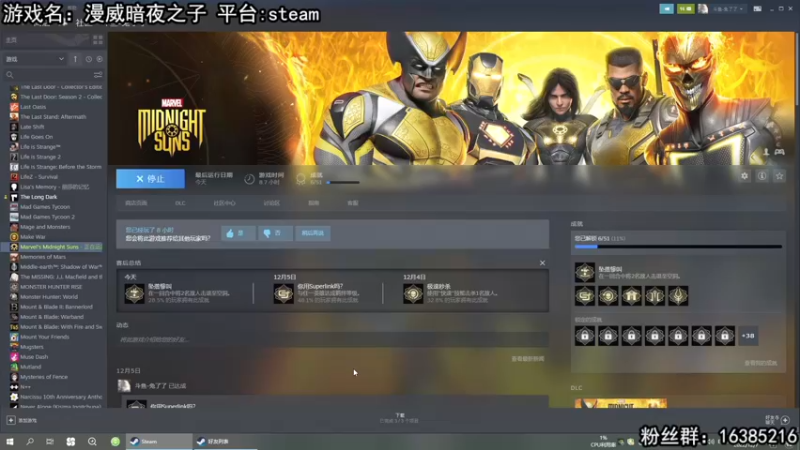
Task: Select Mage and Monsters game
Action: [45, 227]
